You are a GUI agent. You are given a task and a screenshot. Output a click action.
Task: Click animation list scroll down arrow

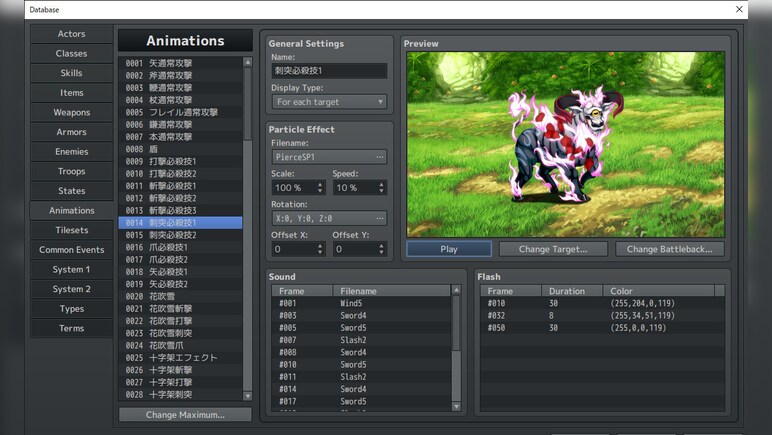[x=248, y=396]
